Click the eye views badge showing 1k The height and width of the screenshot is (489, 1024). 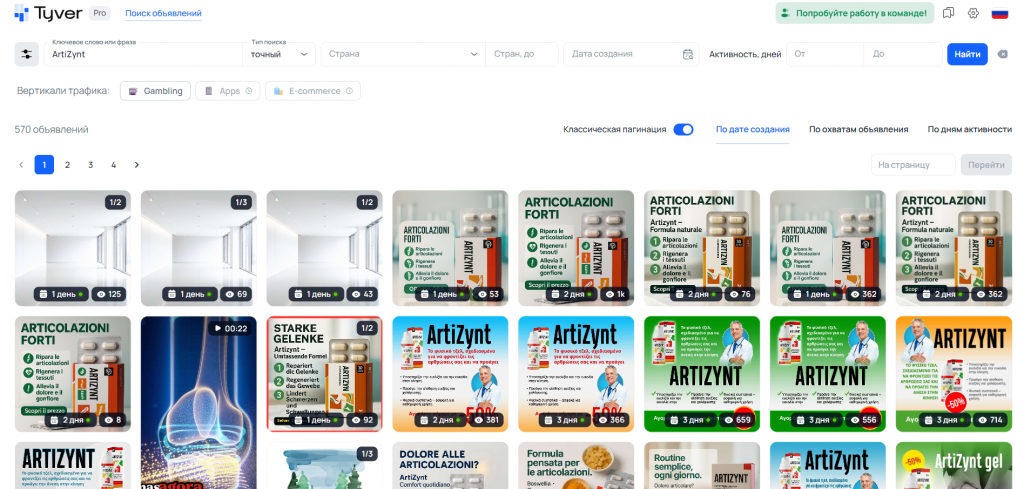tap(613, 294)
